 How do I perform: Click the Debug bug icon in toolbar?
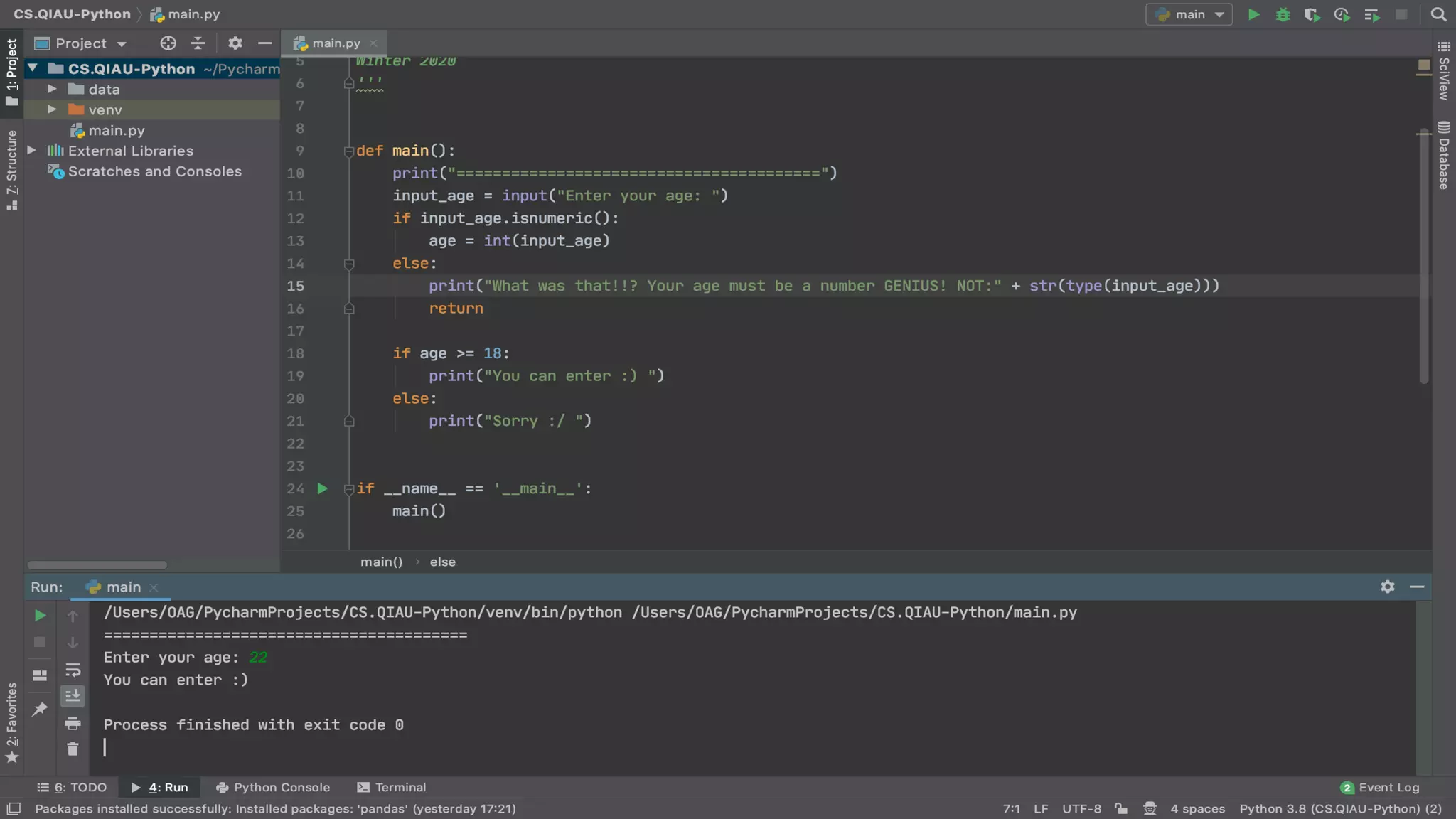click(x=1283, y=14)
